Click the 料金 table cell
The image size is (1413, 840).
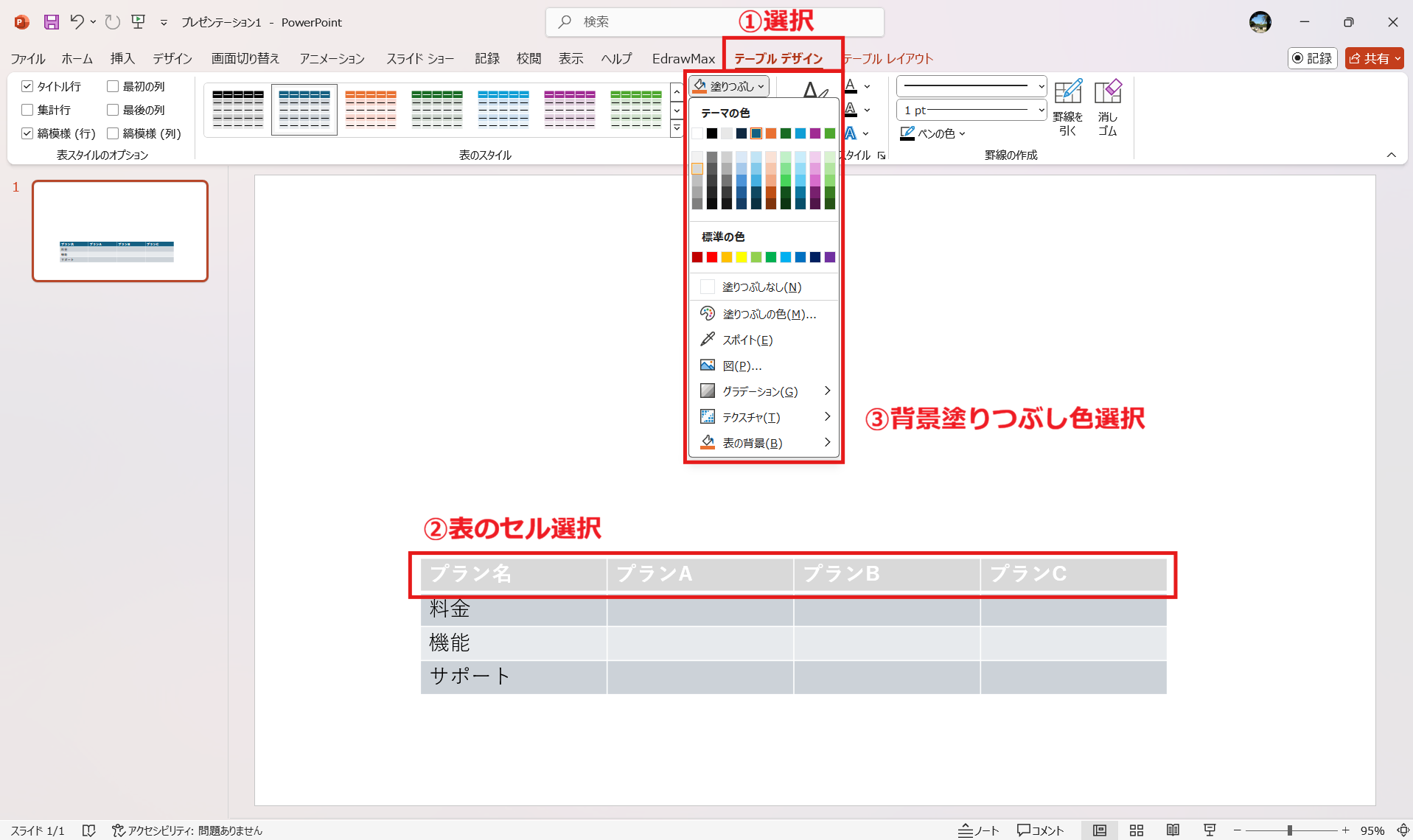pos(514,609)
